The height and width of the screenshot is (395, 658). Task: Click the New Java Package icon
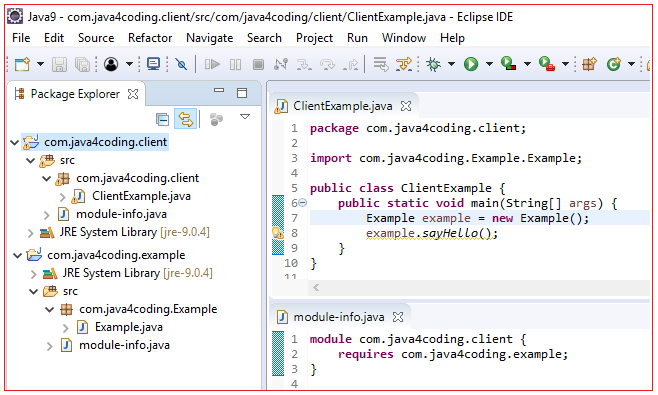pyautogui.click(x=589, y=64)
